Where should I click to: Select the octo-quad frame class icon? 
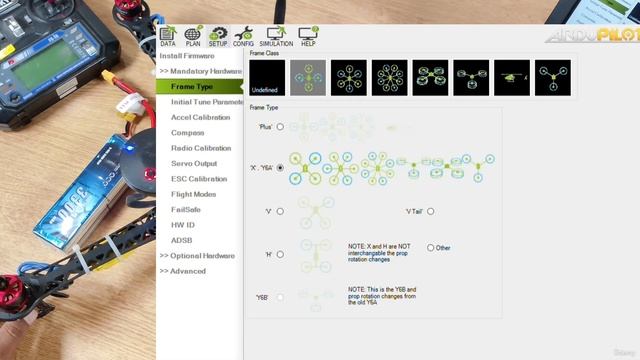click(430, 78)
